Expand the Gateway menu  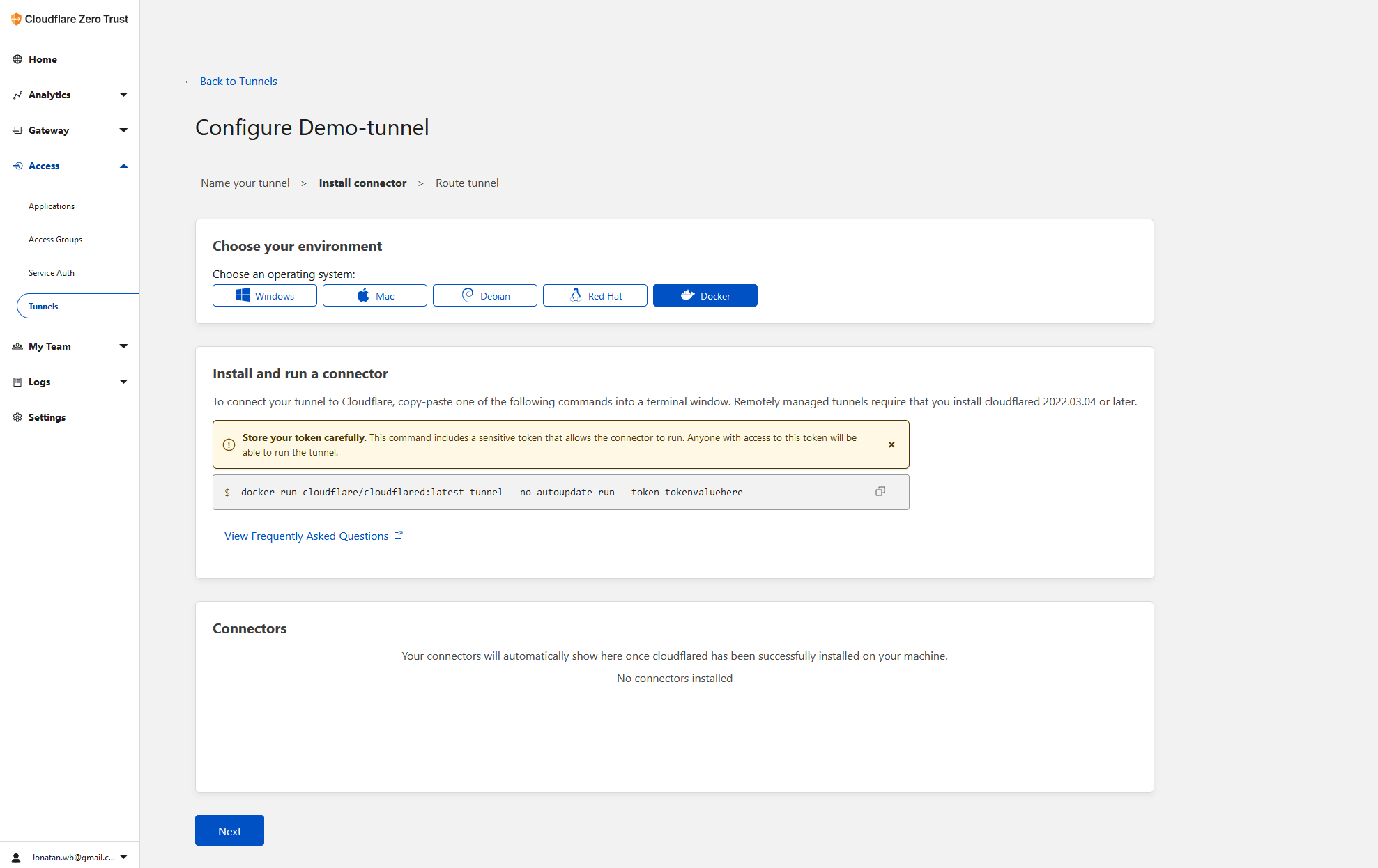[x=123, y=130]
